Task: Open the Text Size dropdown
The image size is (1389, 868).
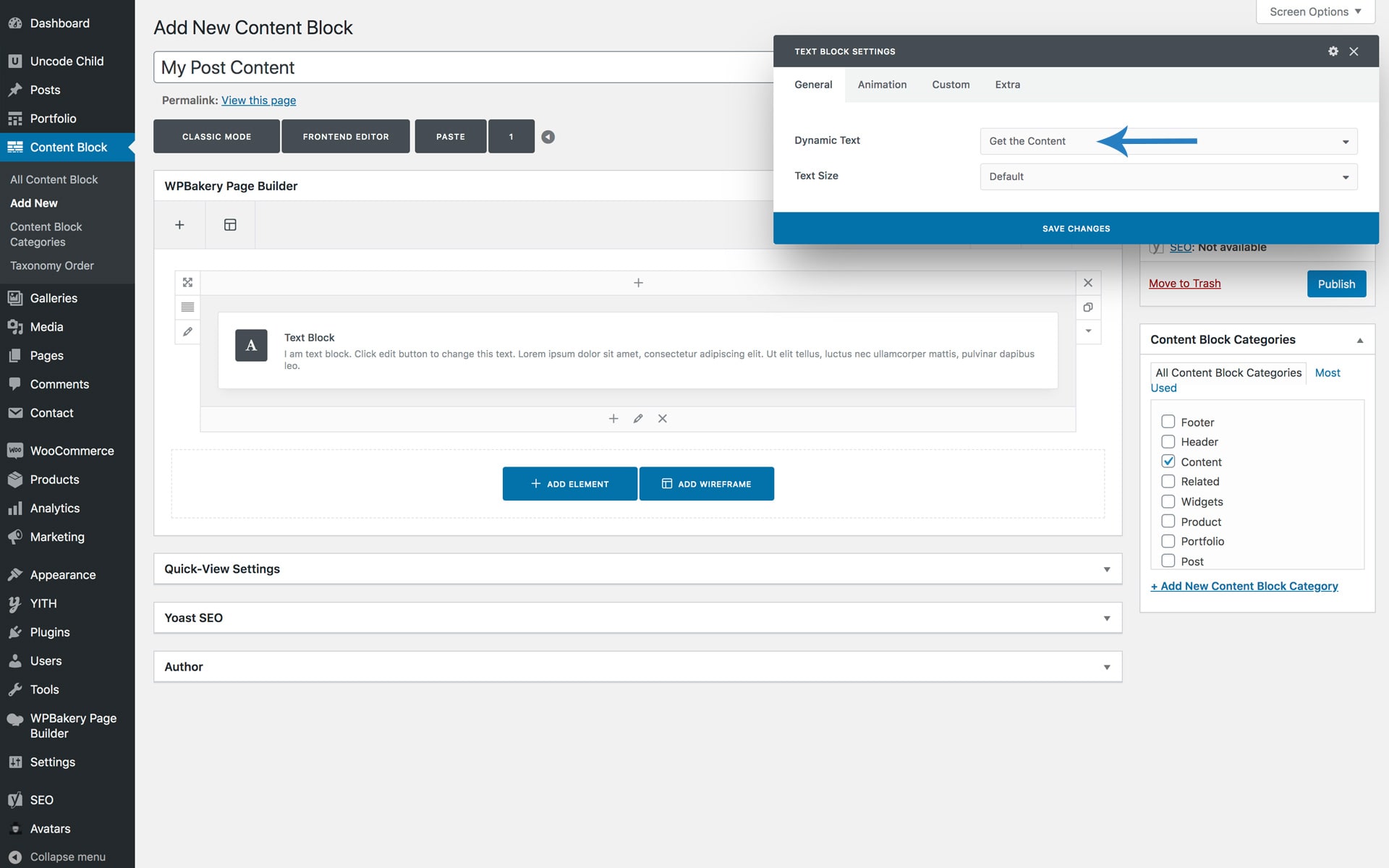Action: pos(1168,176)
